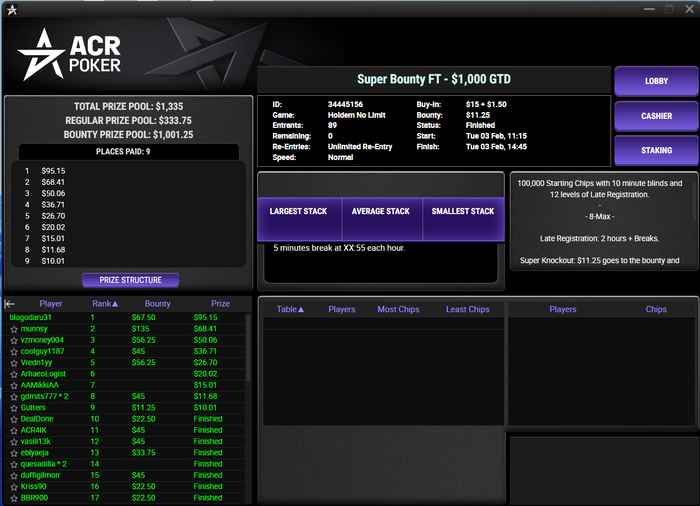Toggle favorite star for gdmits777
Image resolution: width=700 pixels, height=506 pixels.
click(x=14, y=397)
